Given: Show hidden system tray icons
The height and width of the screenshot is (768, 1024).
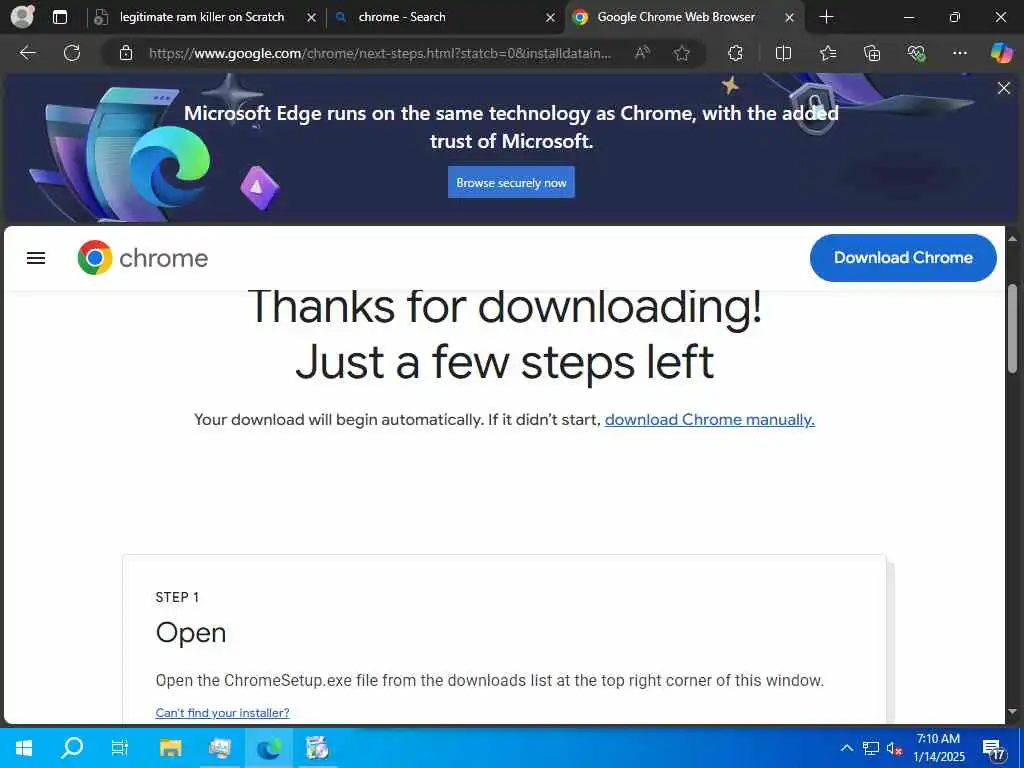Looking at the screenshot, I should (x=846, y=748).
